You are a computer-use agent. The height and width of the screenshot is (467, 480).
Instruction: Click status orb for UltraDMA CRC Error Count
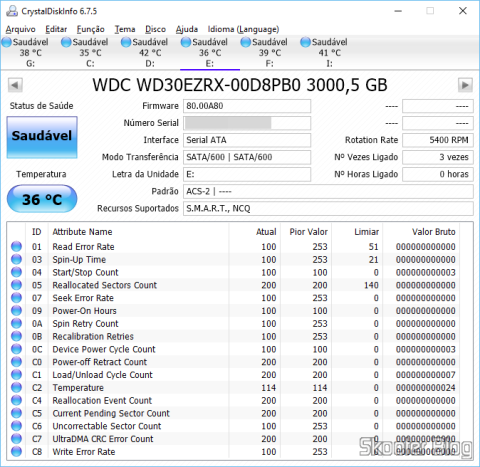pyautogui.click(x=16, y=439)
